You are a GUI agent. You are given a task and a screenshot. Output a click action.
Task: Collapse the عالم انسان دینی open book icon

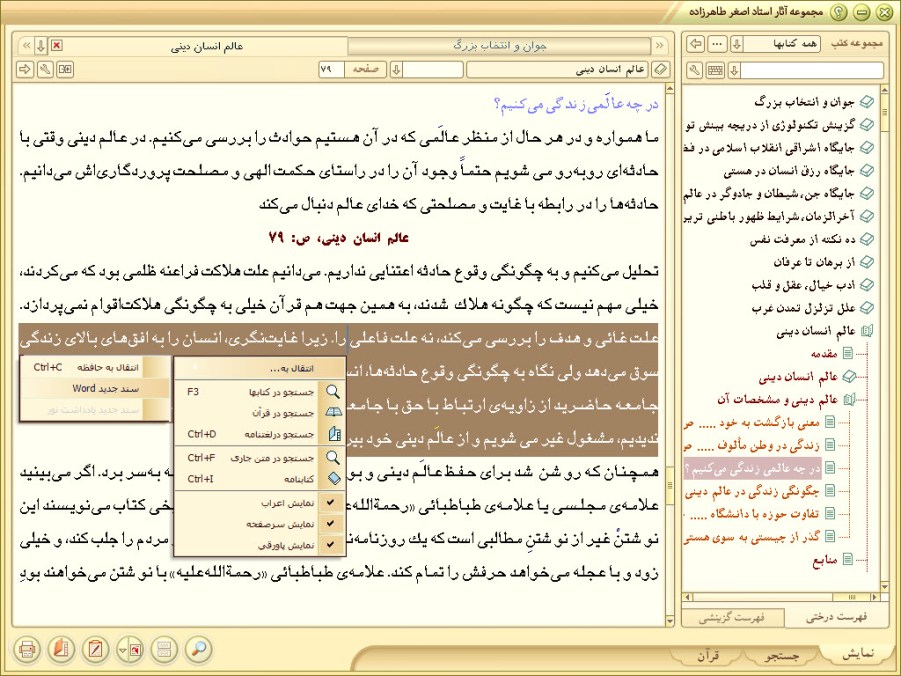[x=866, y=331]
